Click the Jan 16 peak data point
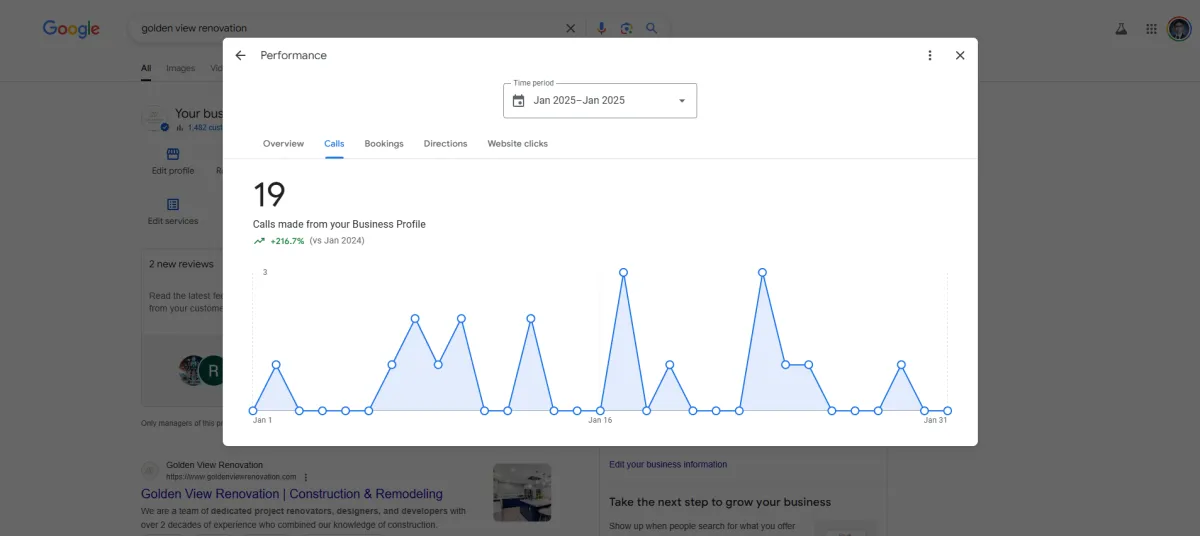 point(623,272)
